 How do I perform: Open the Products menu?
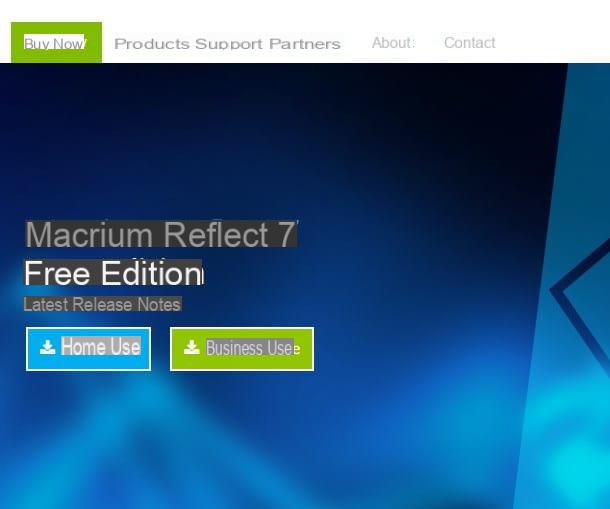pos(152,44)
